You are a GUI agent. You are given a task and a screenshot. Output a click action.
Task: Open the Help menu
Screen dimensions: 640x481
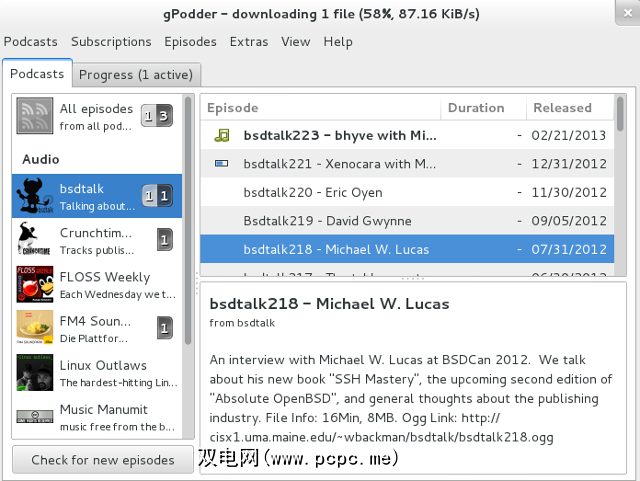coord(338,42)
